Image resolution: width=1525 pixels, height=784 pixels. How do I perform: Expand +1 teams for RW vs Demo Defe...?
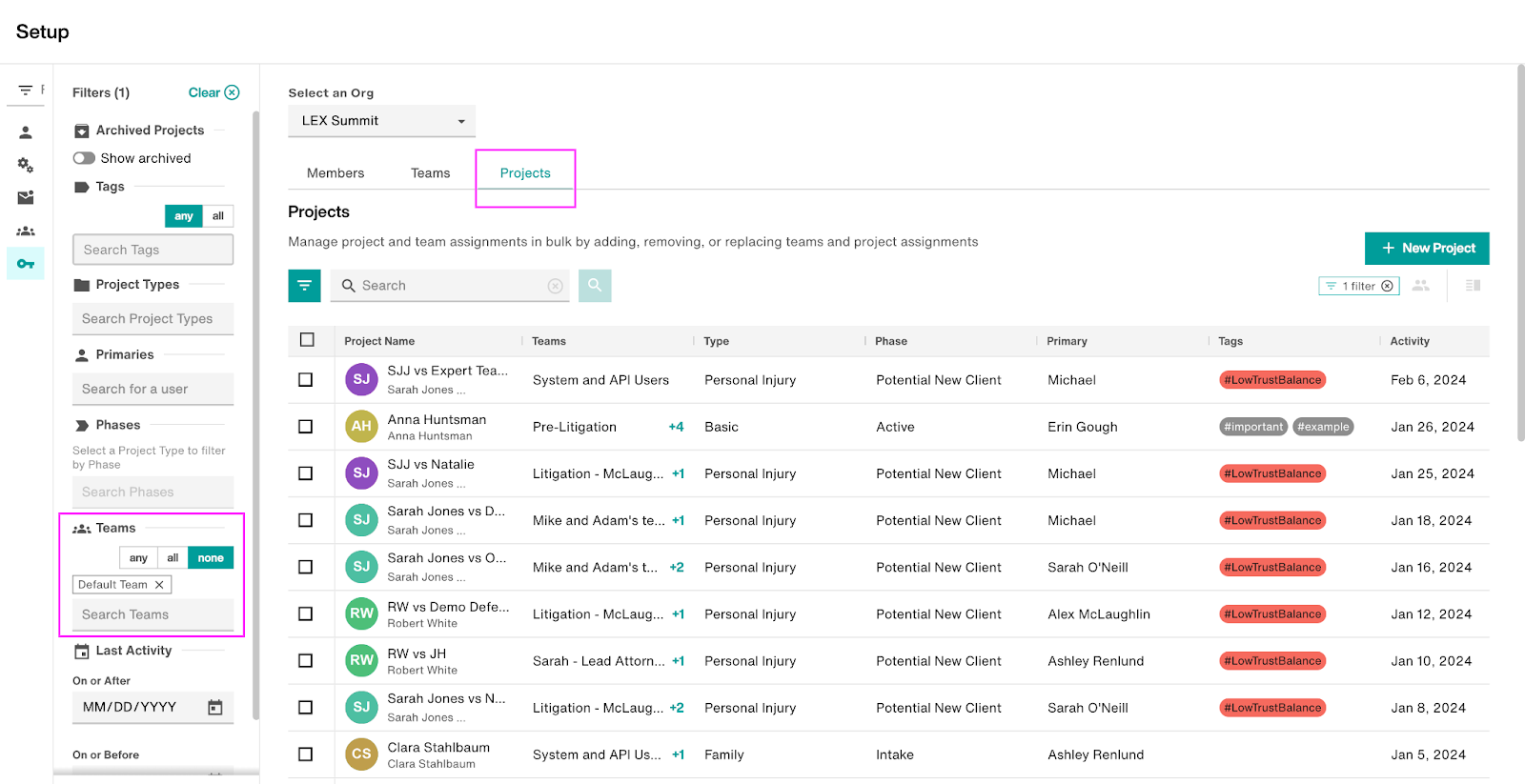click(678, 614)
